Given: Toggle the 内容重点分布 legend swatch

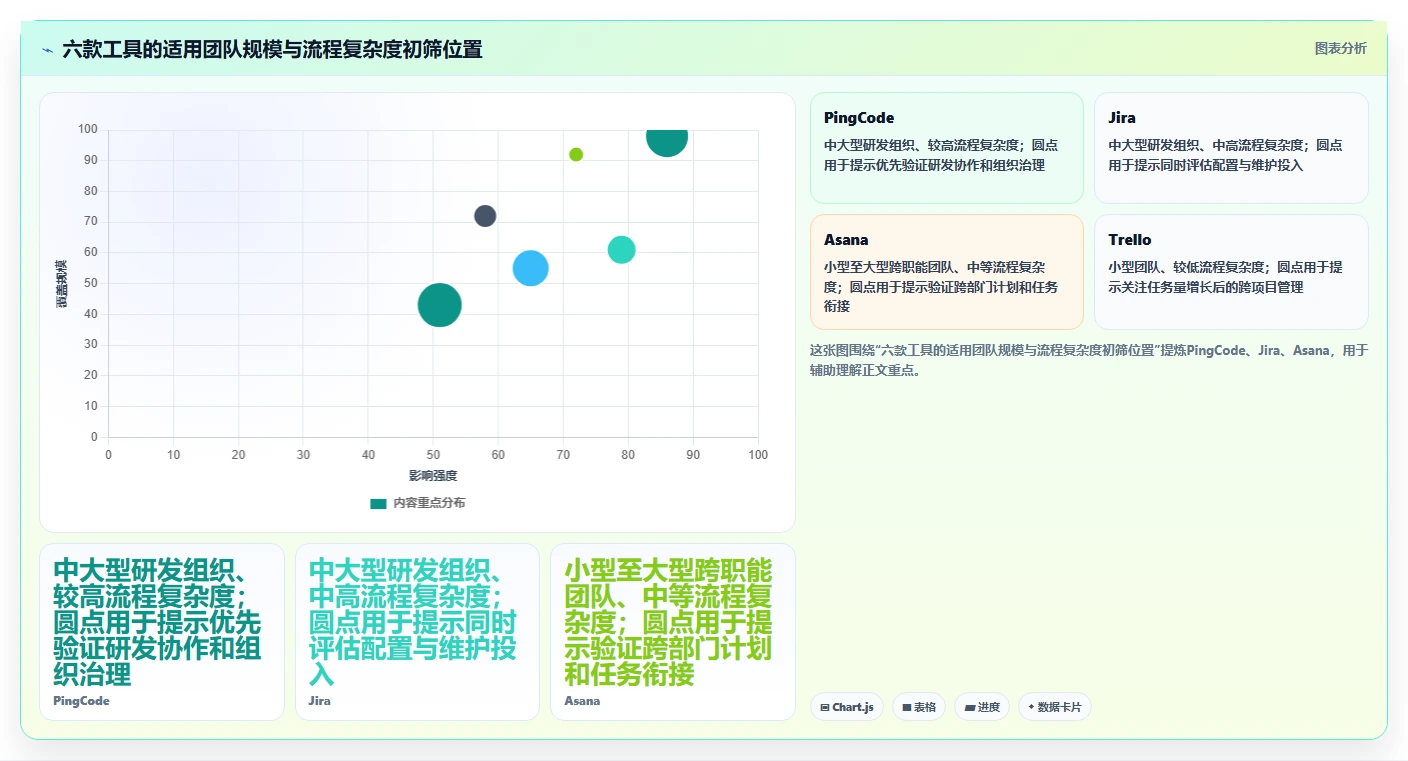Looking at the screenshot, I should tap(378, 503).
